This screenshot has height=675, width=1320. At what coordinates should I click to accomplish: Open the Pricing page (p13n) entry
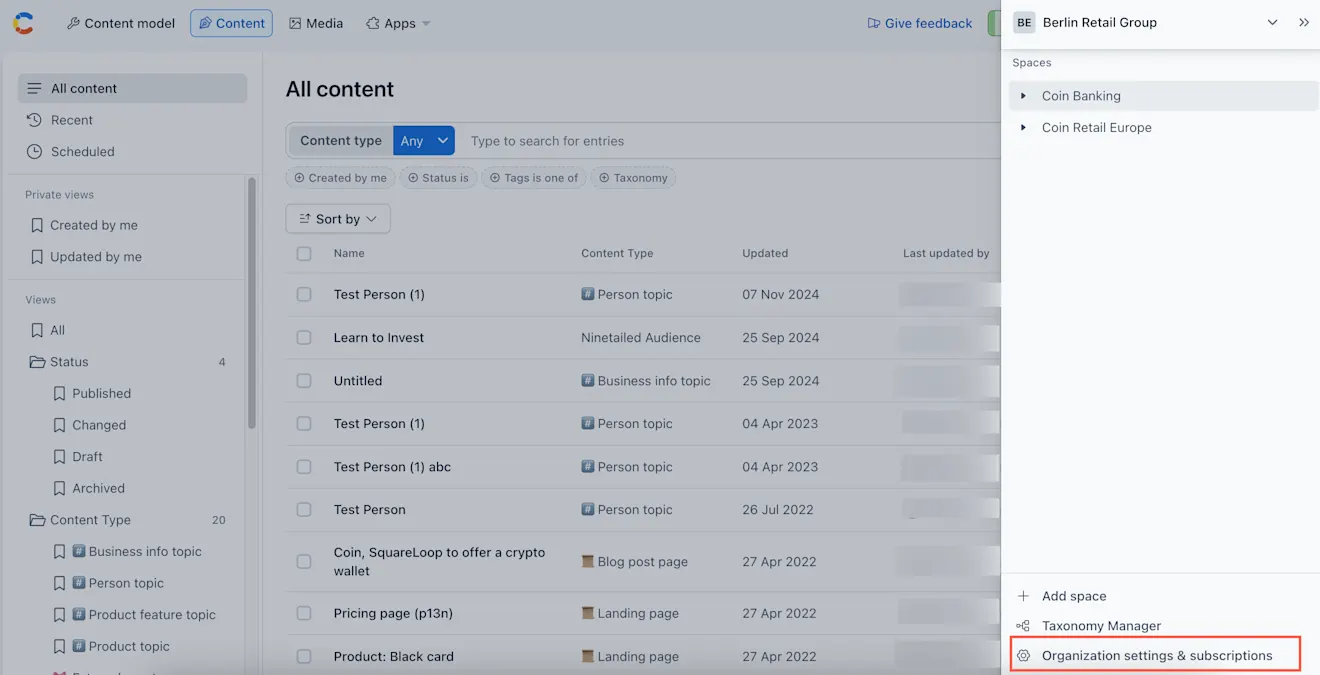(x=393, y=614)
